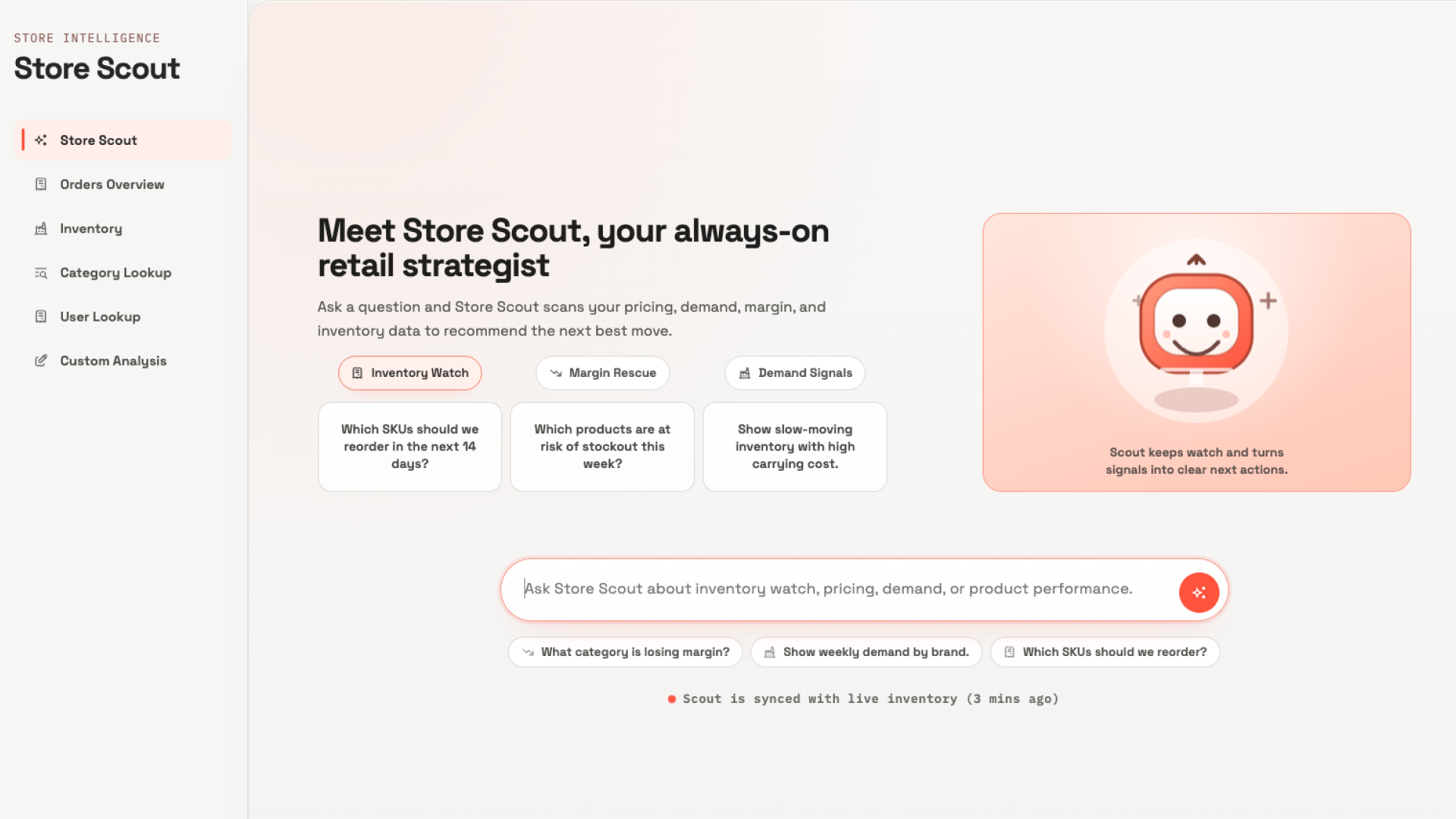Select the Store Scout sparkle icon
Image resolution: width=1456 pixels, height=819 pixels.
41,140
